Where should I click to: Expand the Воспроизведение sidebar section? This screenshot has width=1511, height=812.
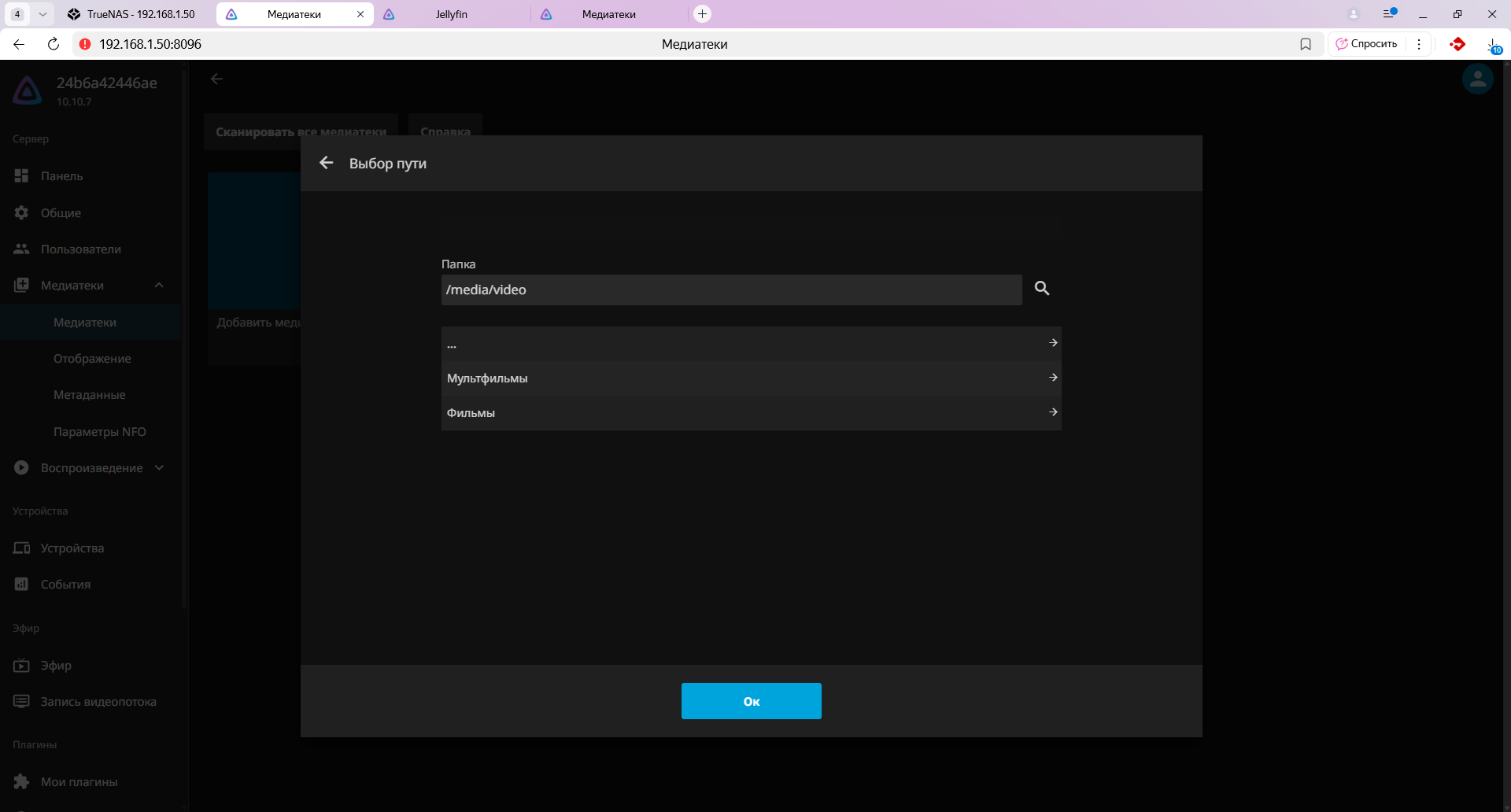(159, 468)
